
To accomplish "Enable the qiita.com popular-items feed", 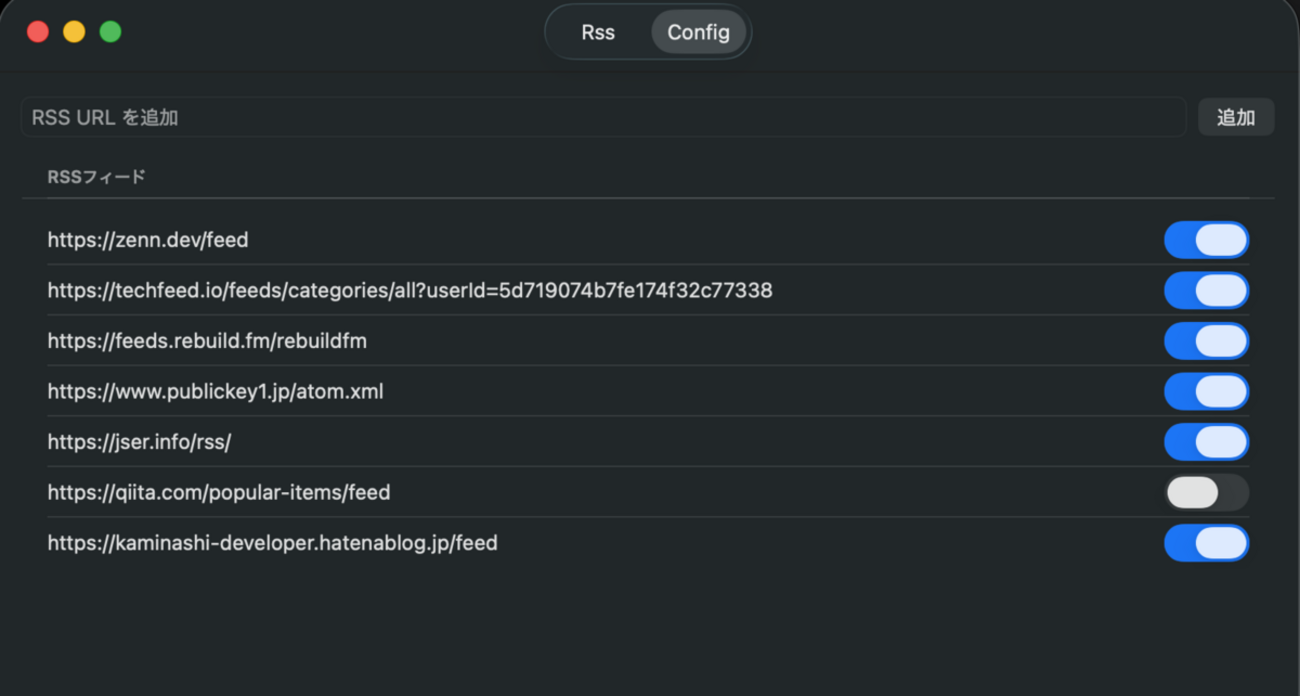I will [1206, 493].
